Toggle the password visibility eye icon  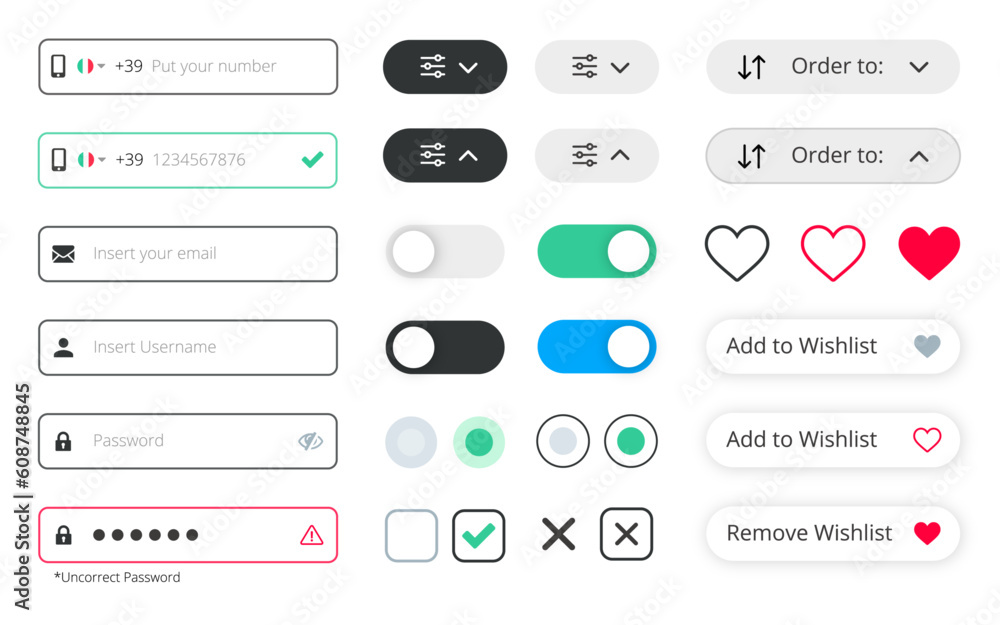311,441
